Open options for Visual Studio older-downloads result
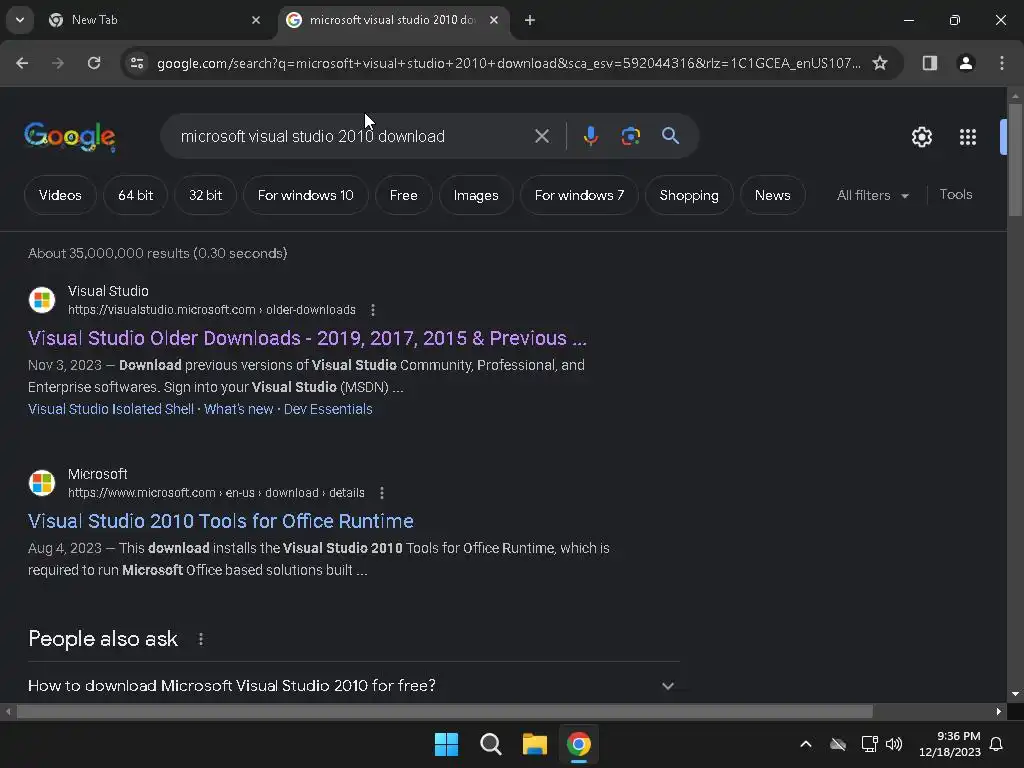 coord(373,310)
